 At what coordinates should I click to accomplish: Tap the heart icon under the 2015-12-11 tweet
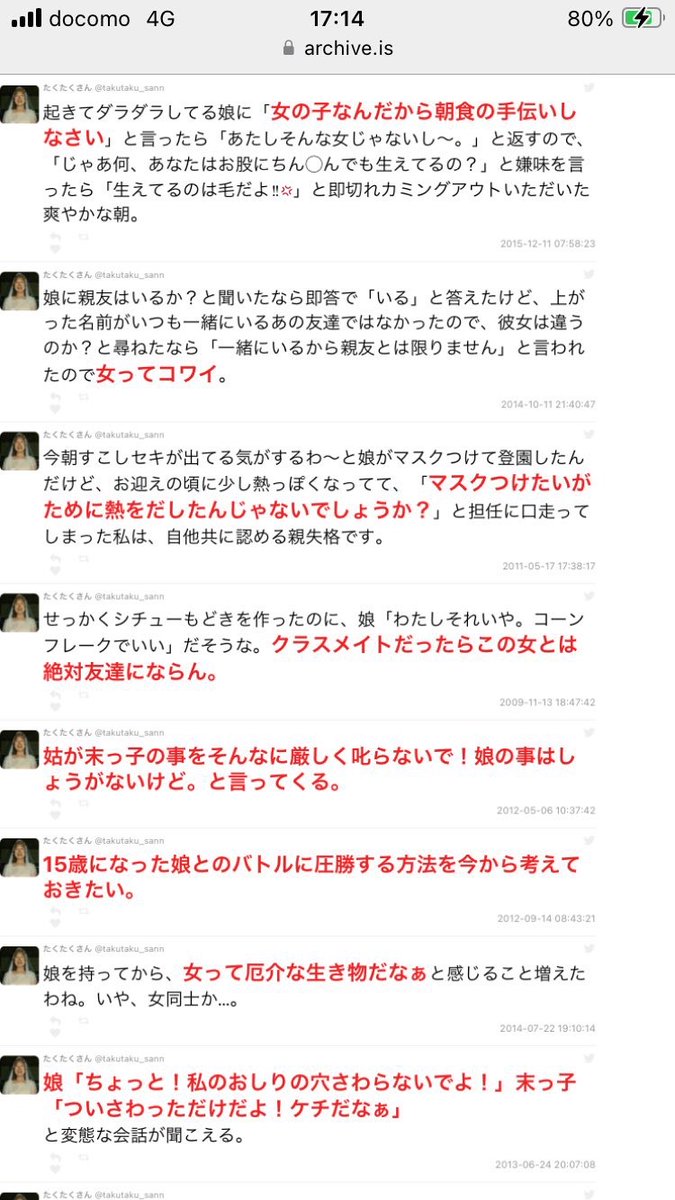click(x=55, y=250)
